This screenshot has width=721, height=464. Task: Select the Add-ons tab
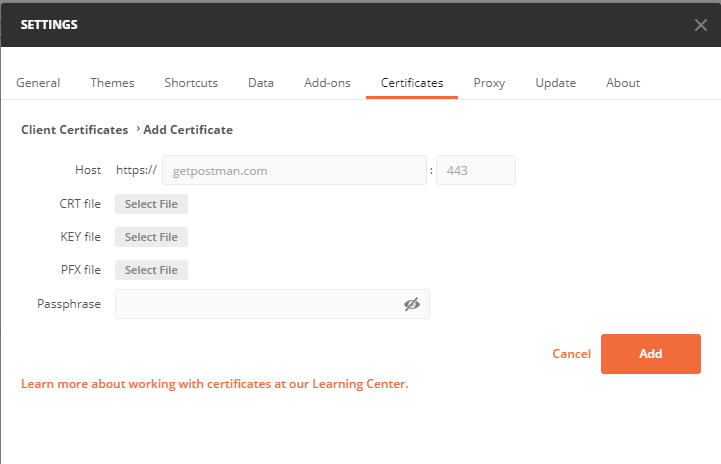coord(327,83)
